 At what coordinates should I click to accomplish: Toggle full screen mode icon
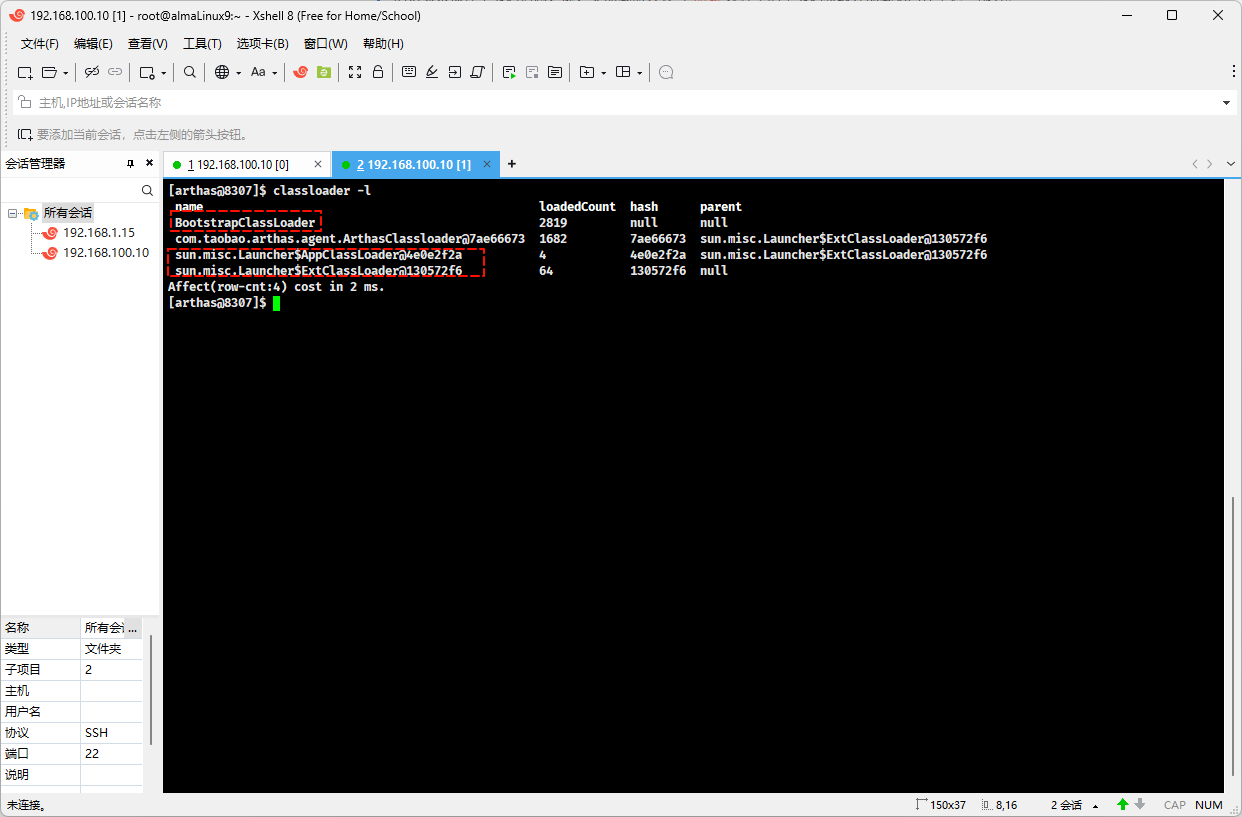click(355, 72)
